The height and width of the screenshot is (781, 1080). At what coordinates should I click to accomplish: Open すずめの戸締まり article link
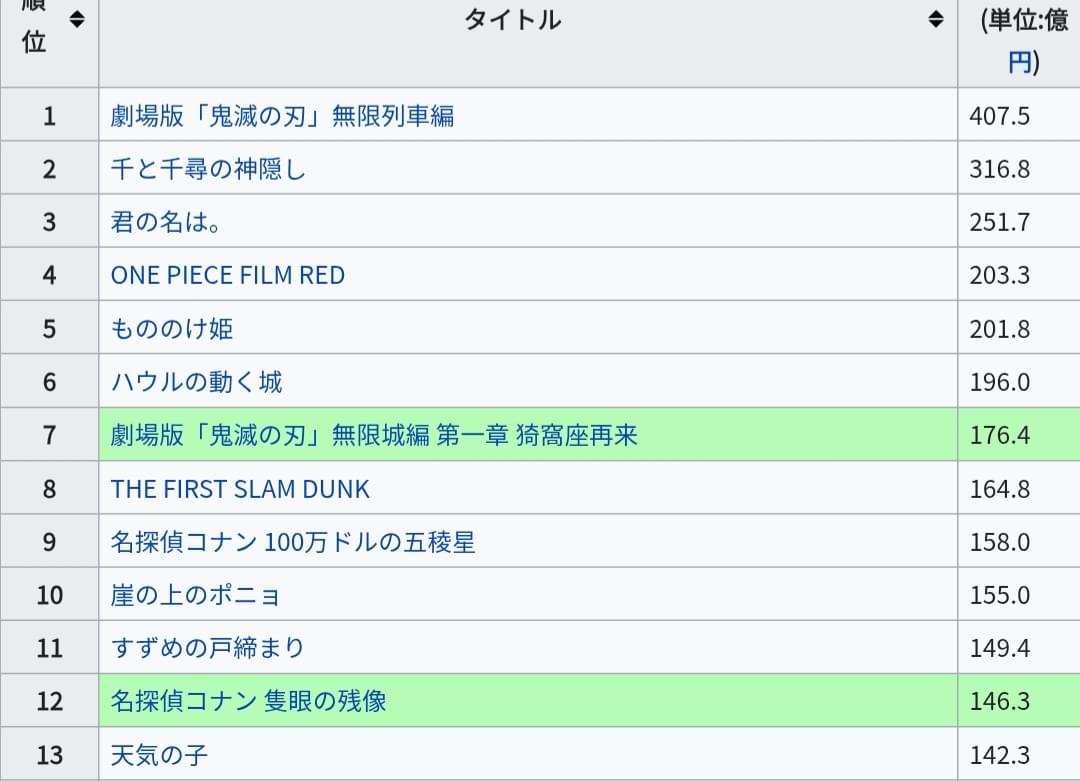(x=207, y=648)
